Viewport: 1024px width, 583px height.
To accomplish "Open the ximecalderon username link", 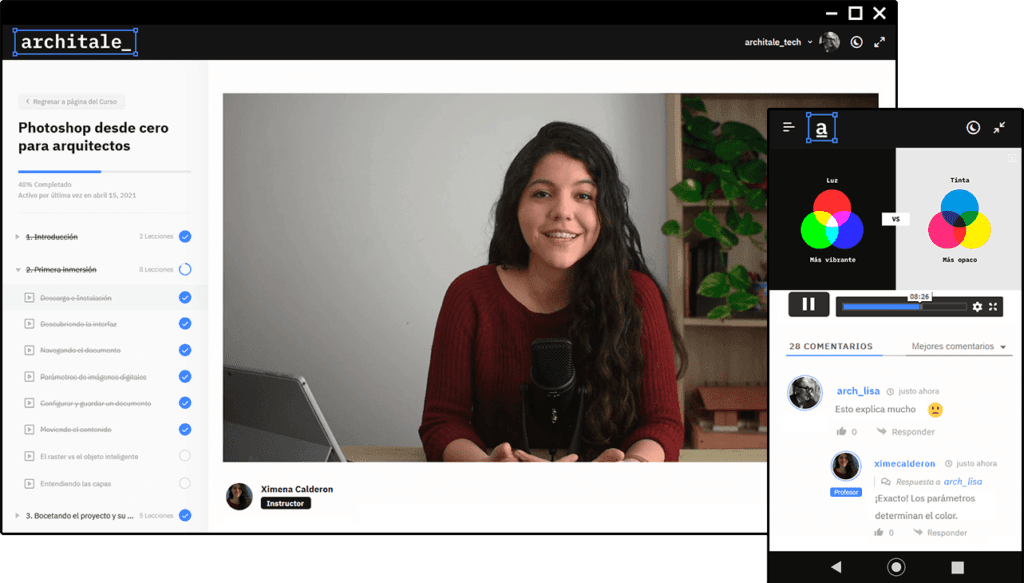I will click(904, 464).
